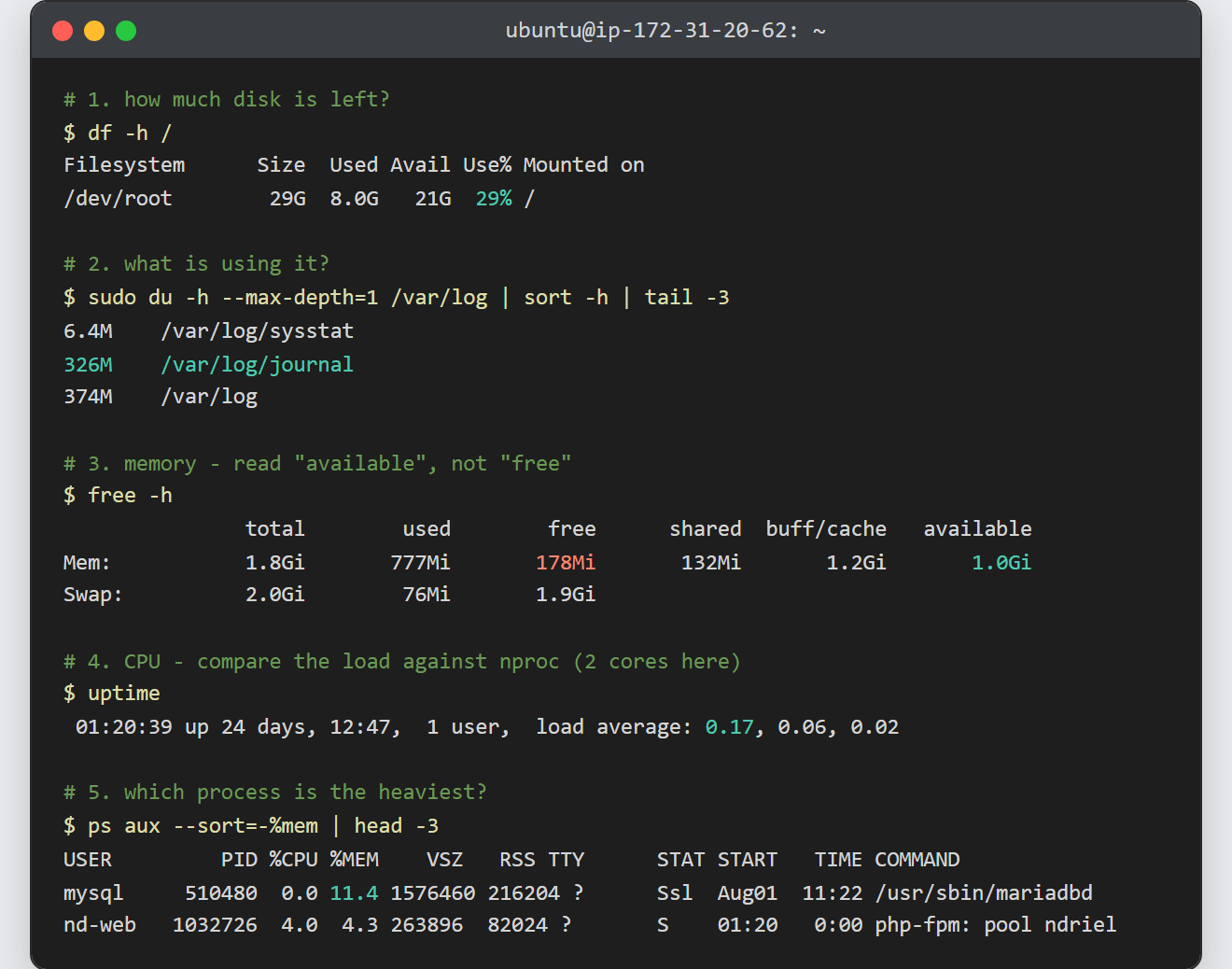Click the 1.8Gi total memory value
The height and width of the screenshot is (969, 1232).
(275, 563)
